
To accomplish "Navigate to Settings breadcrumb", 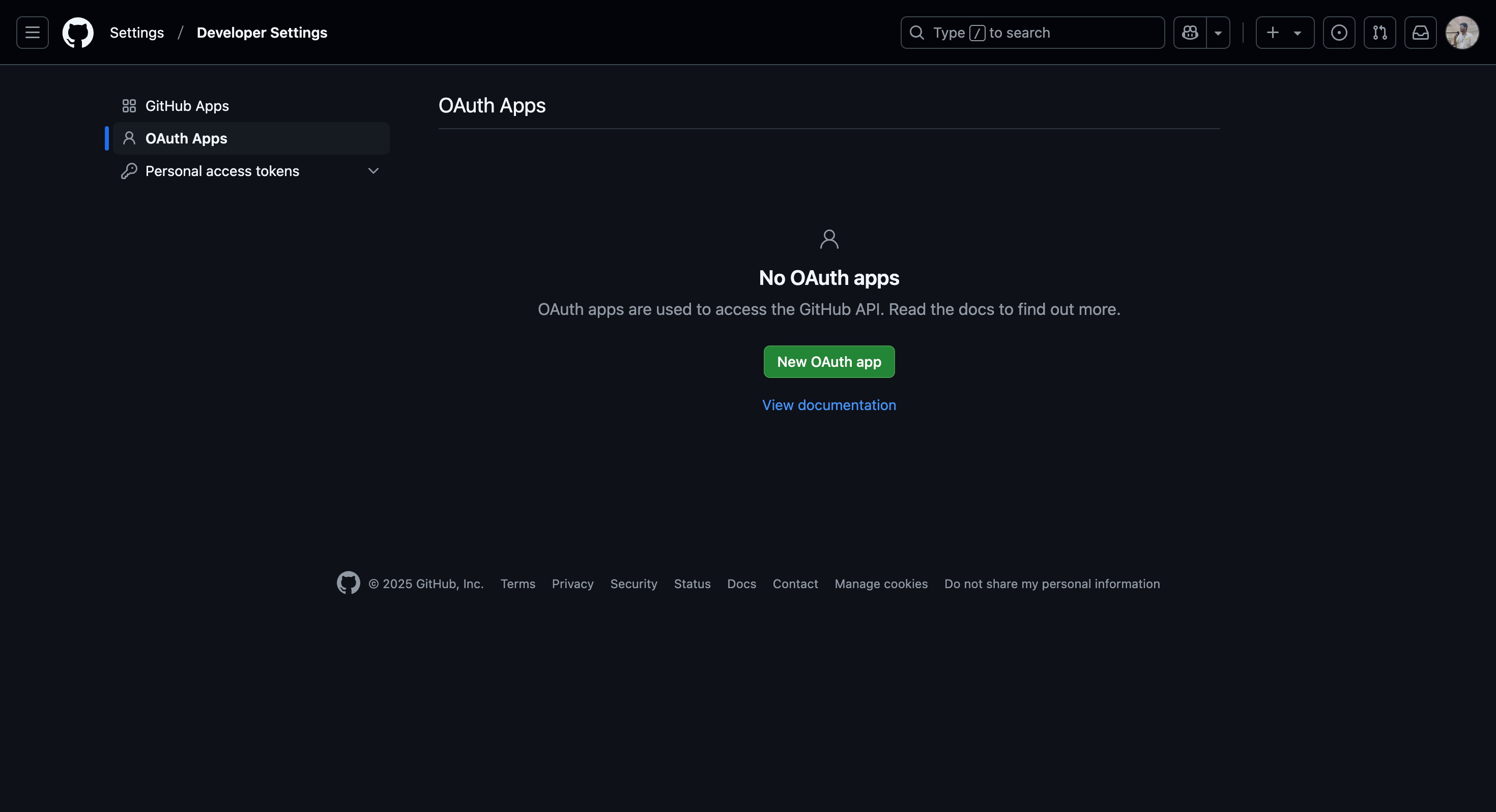I will click(136, 33).
